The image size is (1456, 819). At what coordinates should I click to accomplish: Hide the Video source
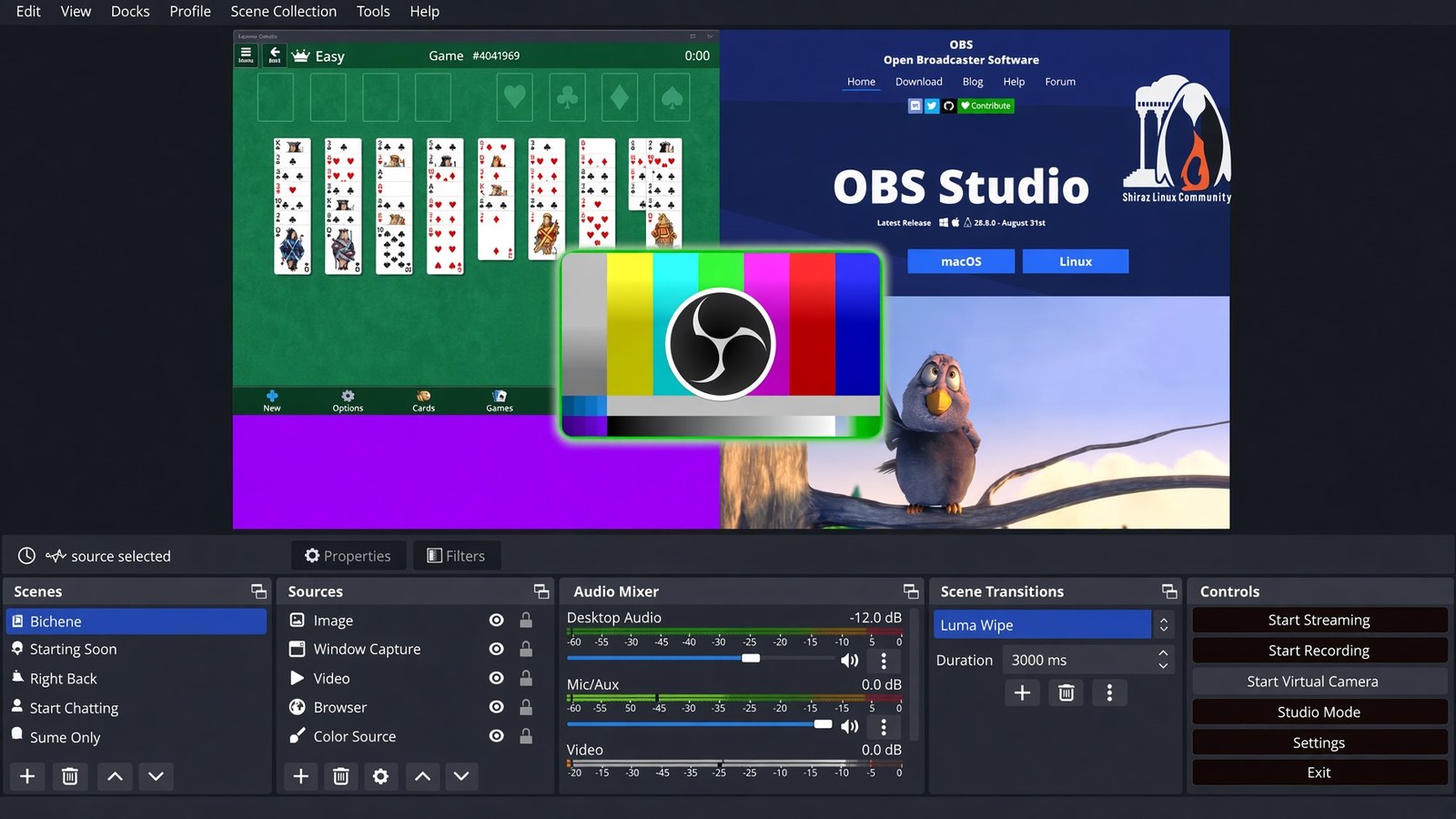[x=496, y=678]
